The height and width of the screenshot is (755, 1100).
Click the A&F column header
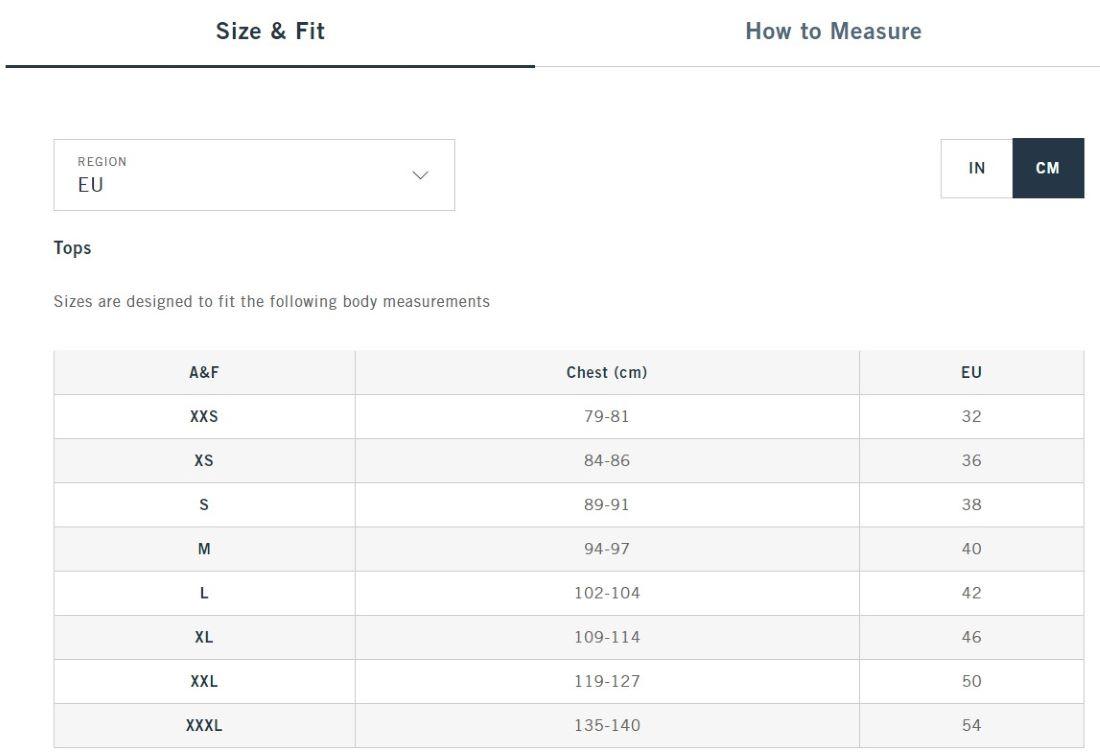click(x=204, y=372)
